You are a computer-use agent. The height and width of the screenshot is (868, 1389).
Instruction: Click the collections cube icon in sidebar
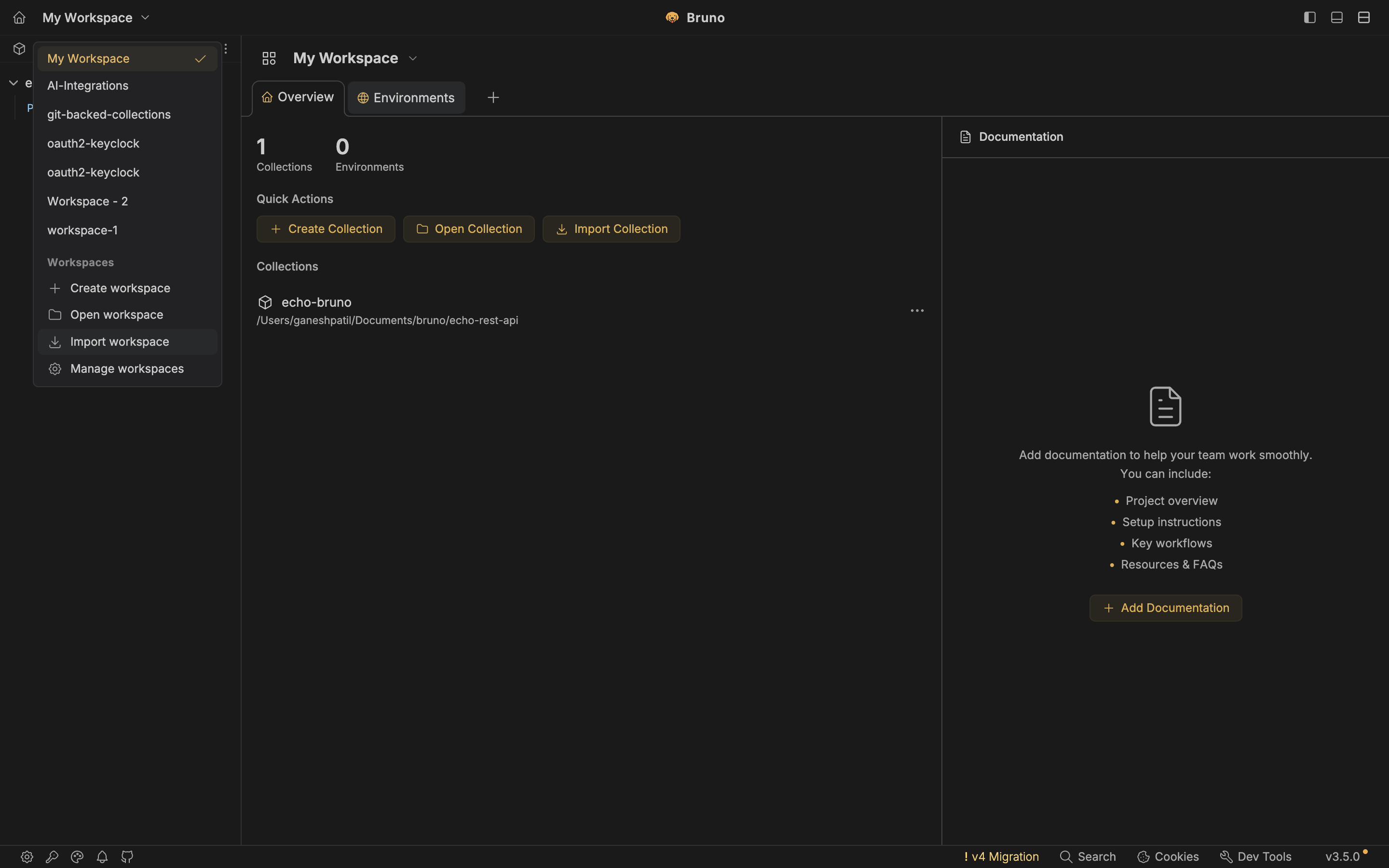point(19,49)
